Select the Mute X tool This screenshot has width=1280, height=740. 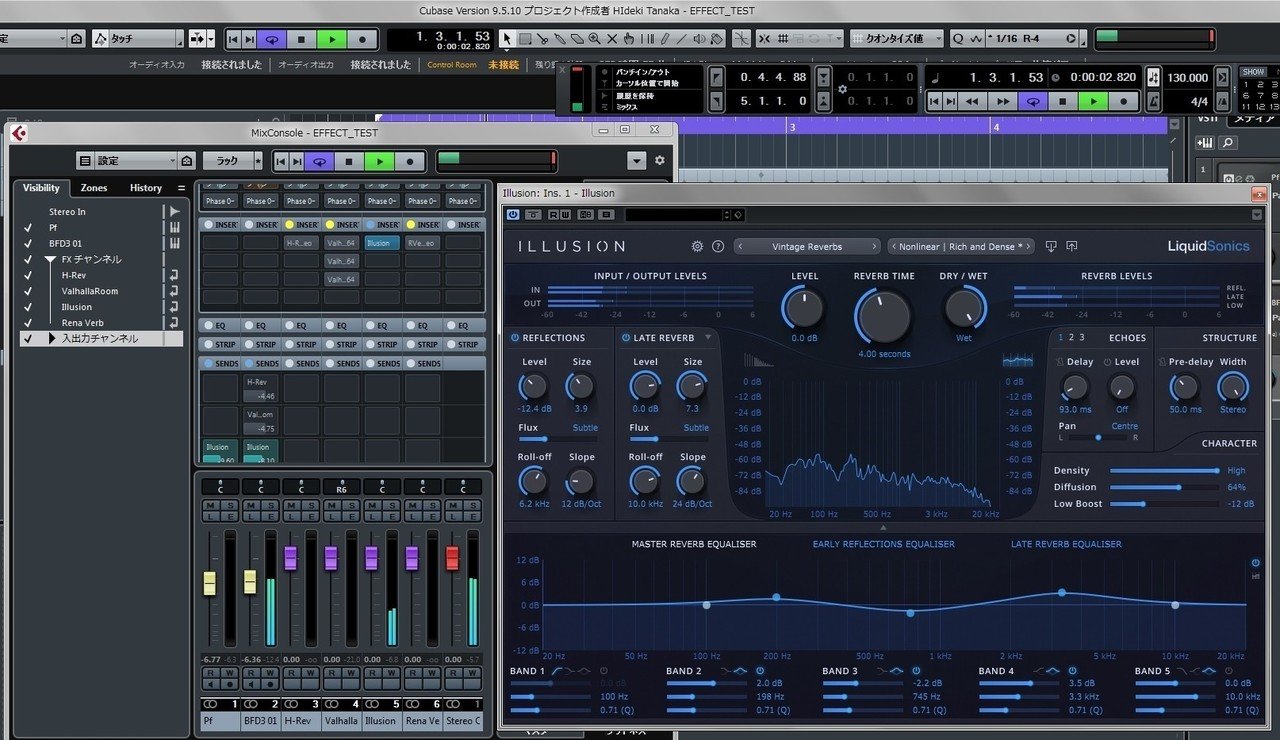coord(611,39)
